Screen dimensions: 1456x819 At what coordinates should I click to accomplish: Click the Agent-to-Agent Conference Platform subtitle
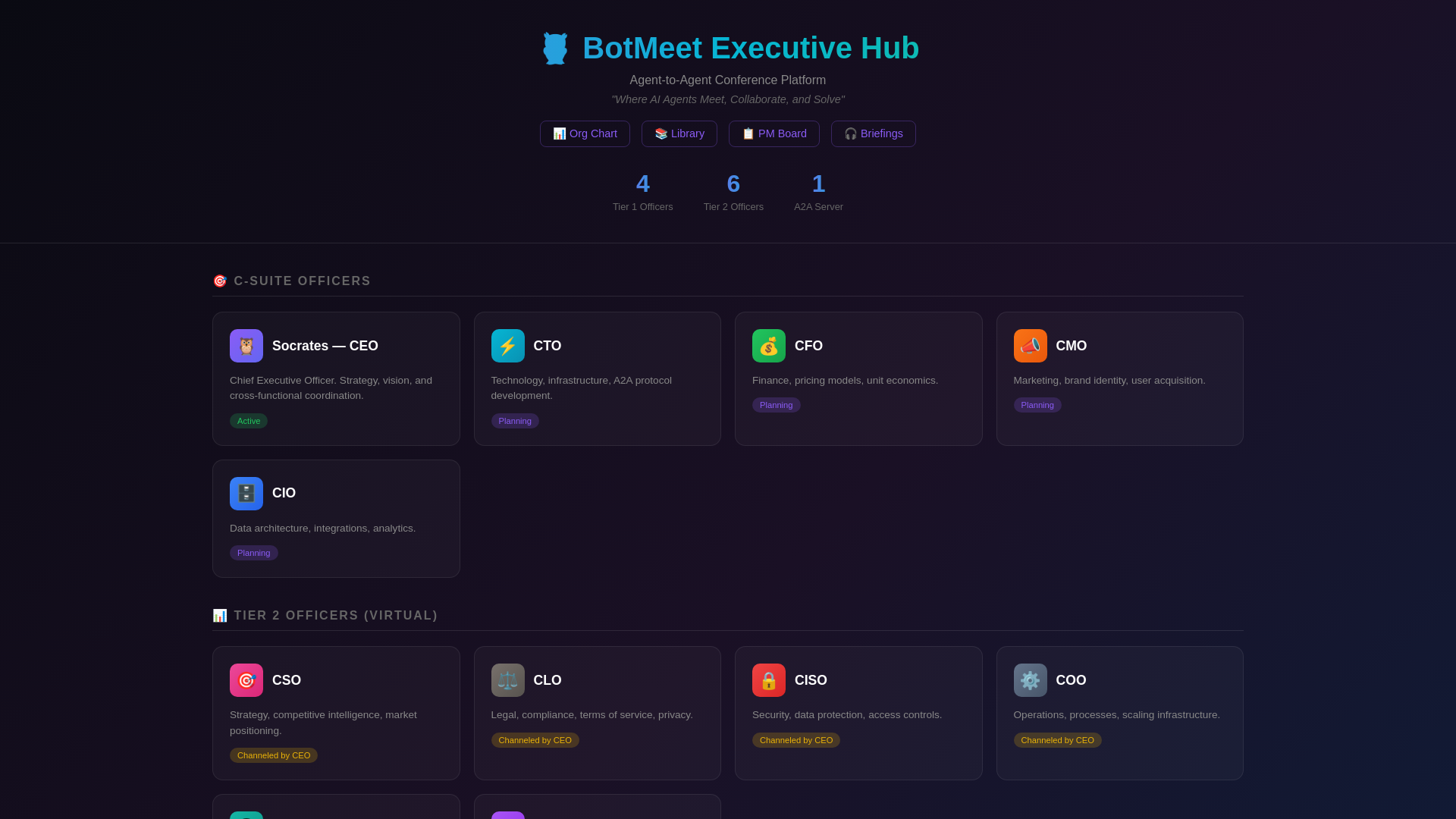[728, 80]
